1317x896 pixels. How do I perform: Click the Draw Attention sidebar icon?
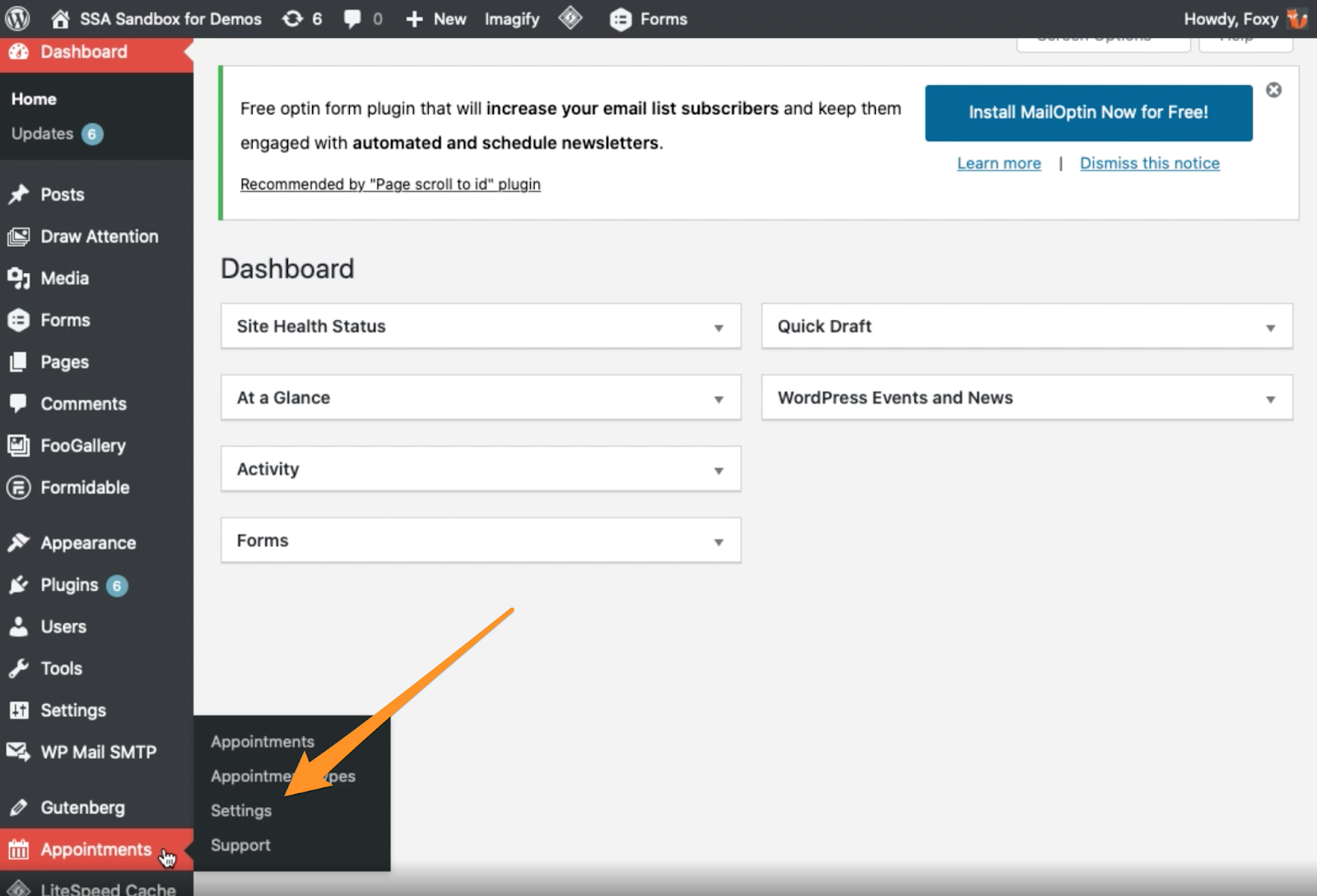pos(19,236)
